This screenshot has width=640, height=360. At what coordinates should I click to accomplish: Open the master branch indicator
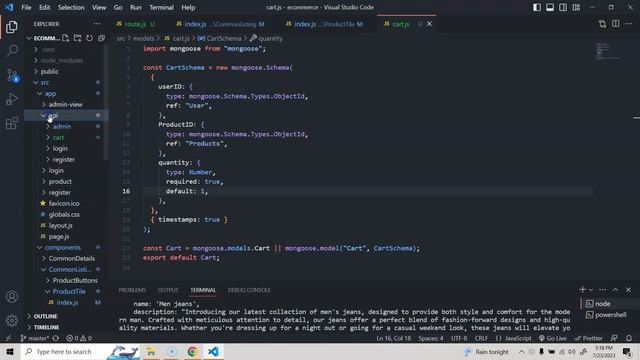[x=34, y=338]
